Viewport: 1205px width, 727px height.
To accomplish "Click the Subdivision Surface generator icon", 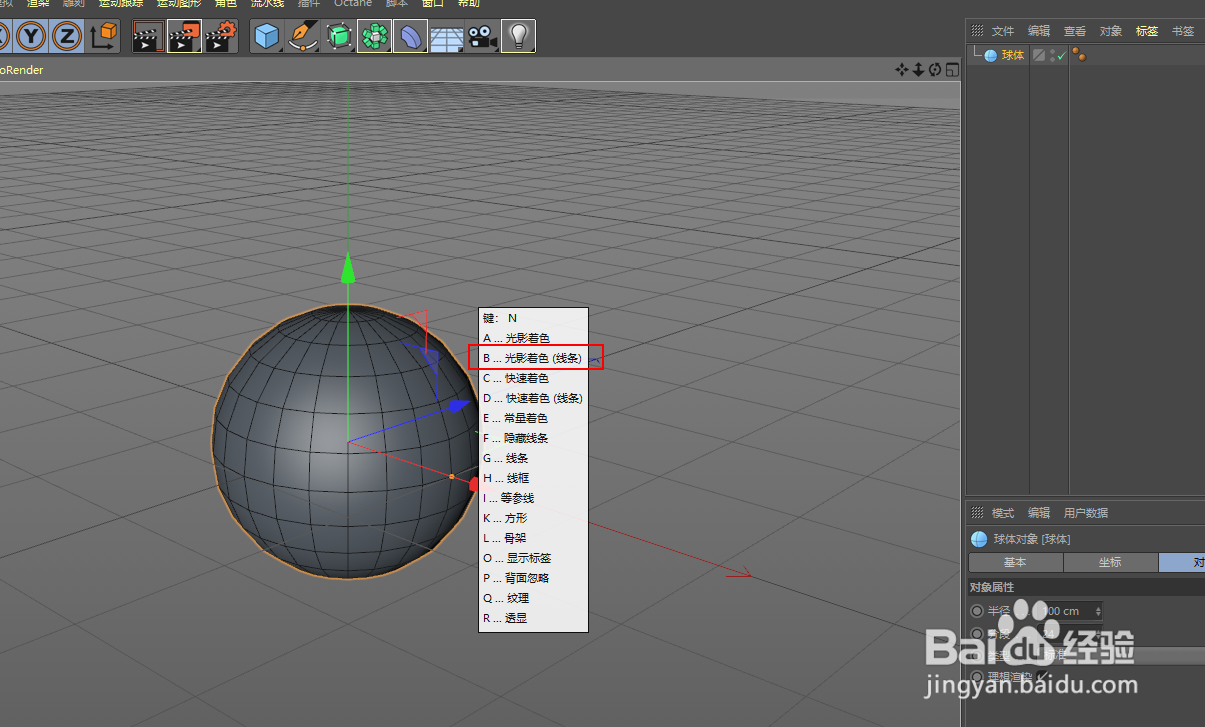I will point(338,36).
